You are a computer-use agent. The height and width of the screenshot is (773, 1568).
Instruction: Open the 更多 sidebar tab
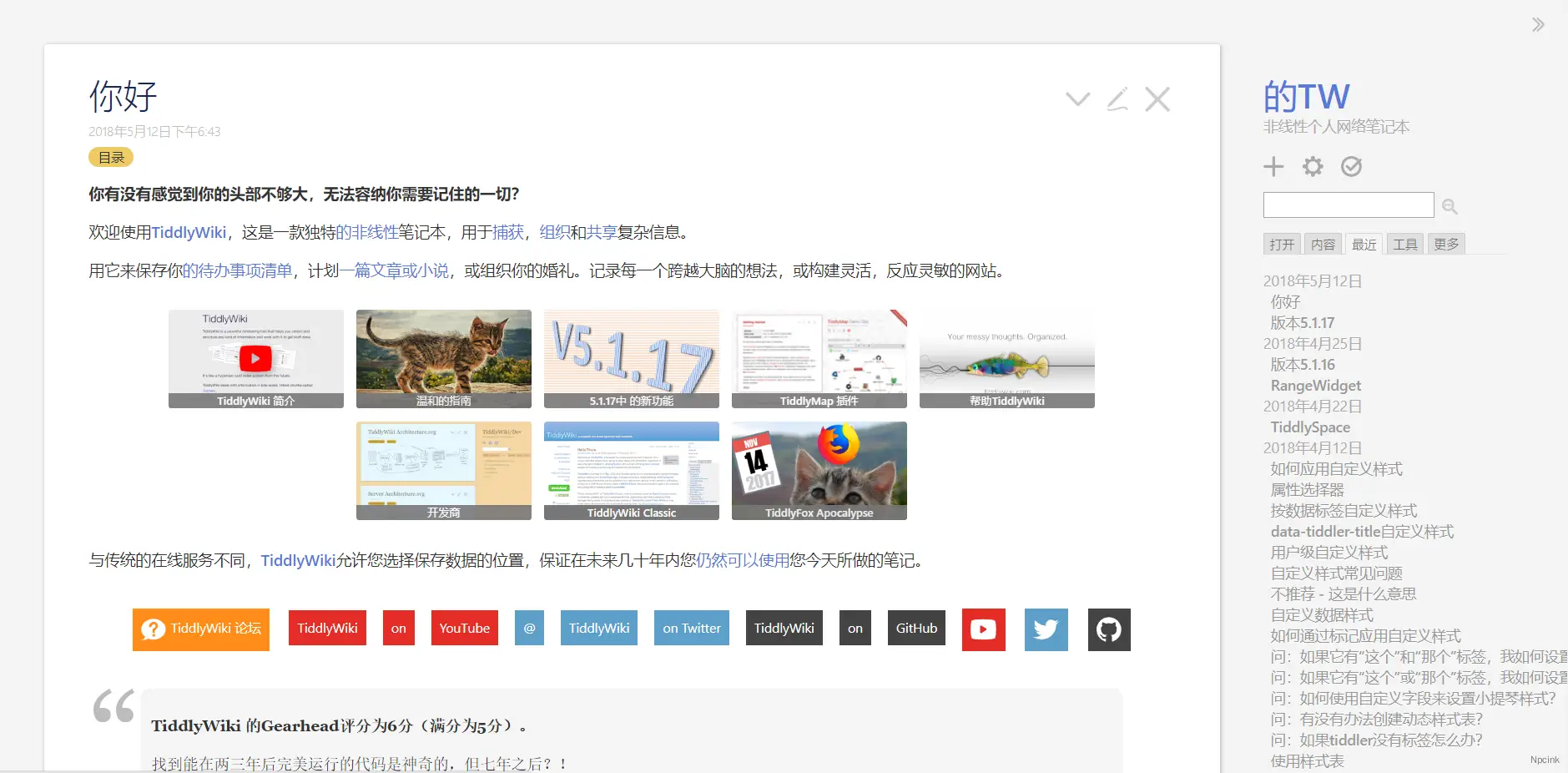click(x=1446, y=244)
